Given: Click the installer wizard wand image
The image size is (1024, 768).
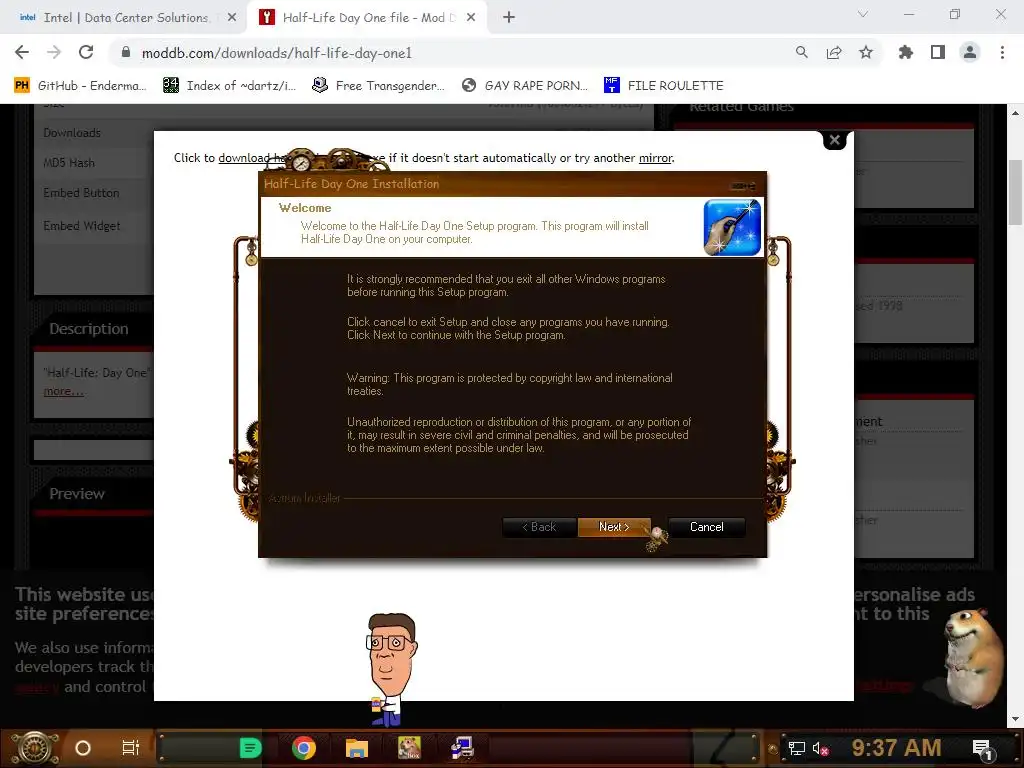Looking at the screenshot, I should tap(732, 227).
